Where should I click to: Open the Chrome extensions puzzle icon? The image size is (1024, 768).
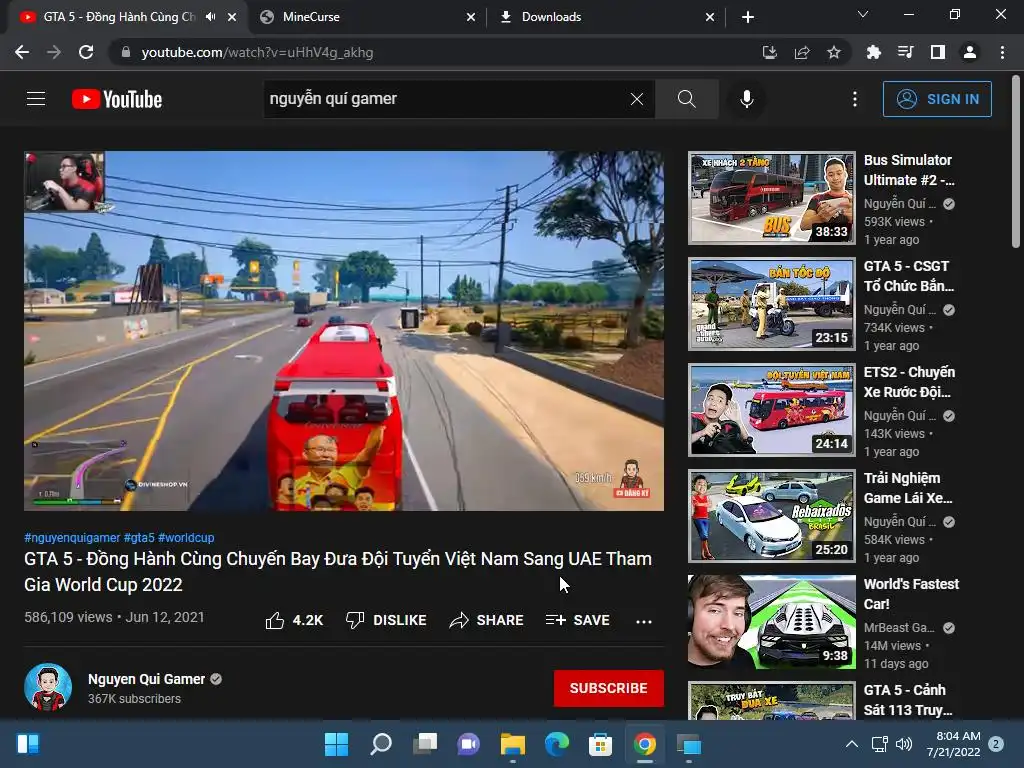873,52
